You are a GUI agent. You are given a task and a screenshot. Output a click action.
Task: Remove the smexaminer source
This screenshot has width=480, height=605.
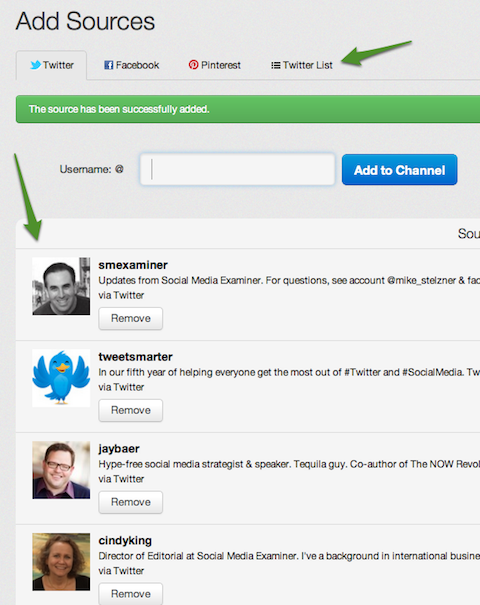(130, 318)
